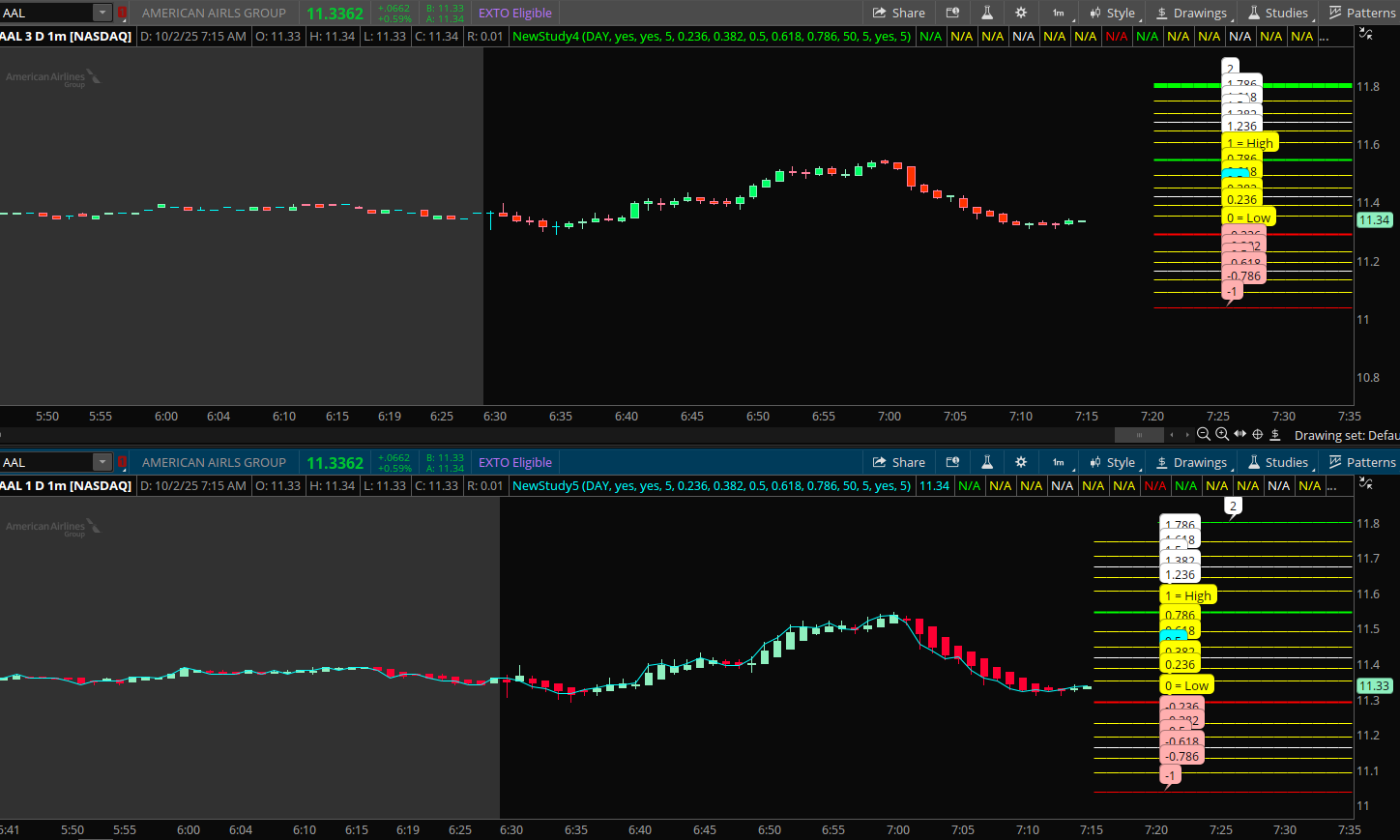Click the Share button in top chart

(x=898, y=13)
